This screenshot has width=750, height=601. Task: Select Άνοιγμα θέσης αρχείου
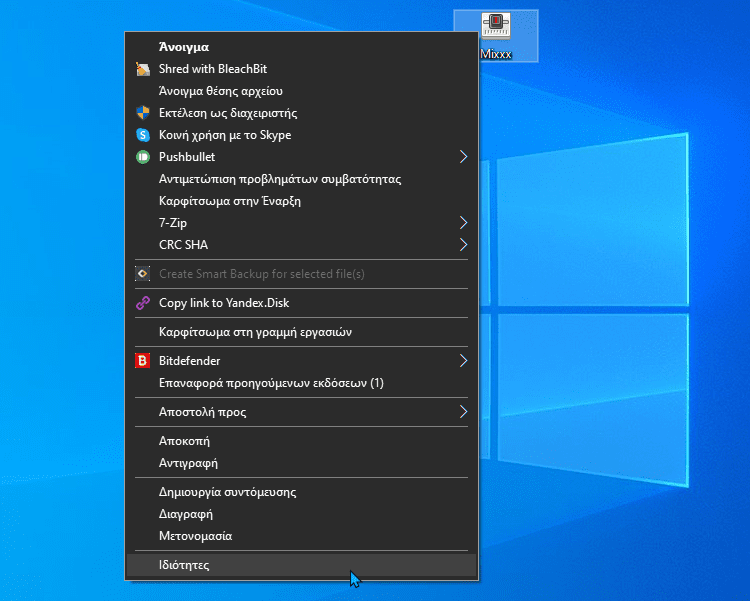[302, 91]
